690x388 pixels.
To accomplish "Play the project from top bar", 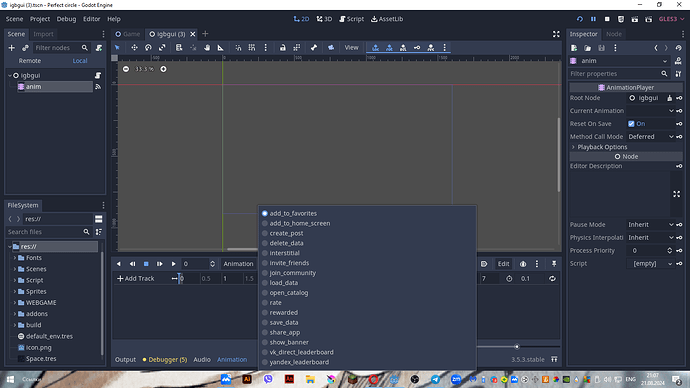I will 580,19.
